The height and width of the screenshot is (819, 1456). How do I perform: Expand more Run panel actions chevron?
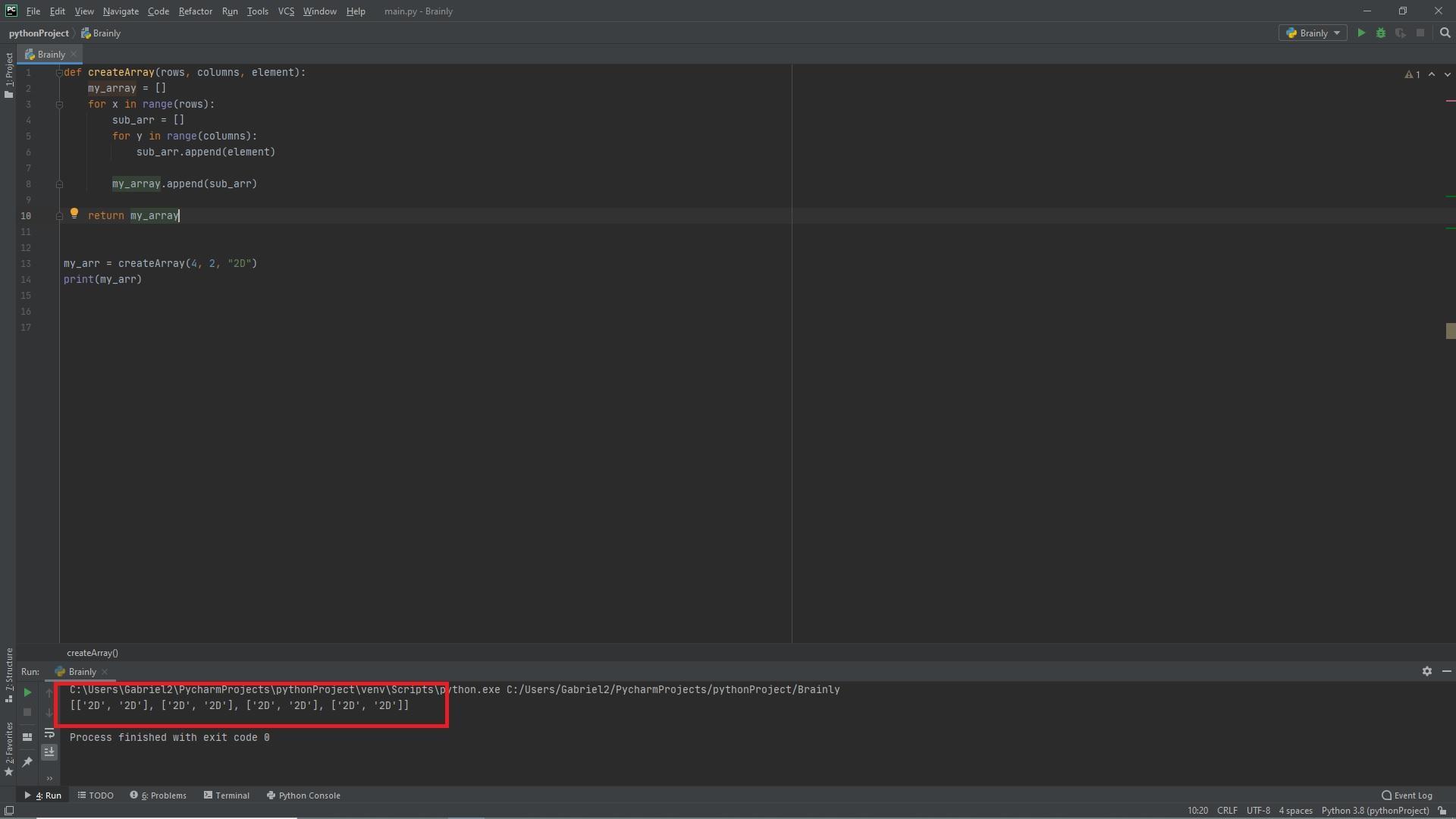coord(49,778)
